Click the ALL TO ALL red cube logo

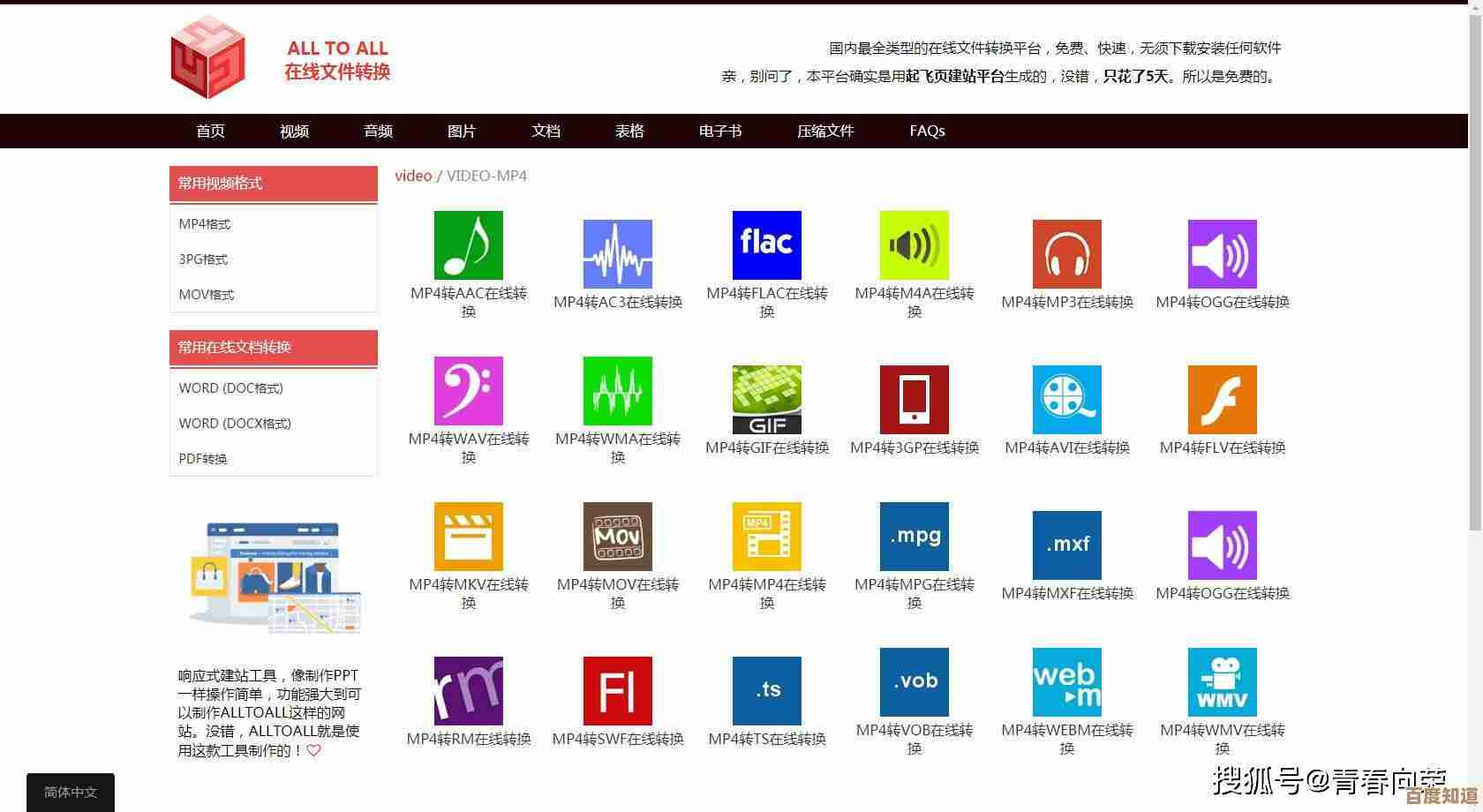tap(207, 58)
